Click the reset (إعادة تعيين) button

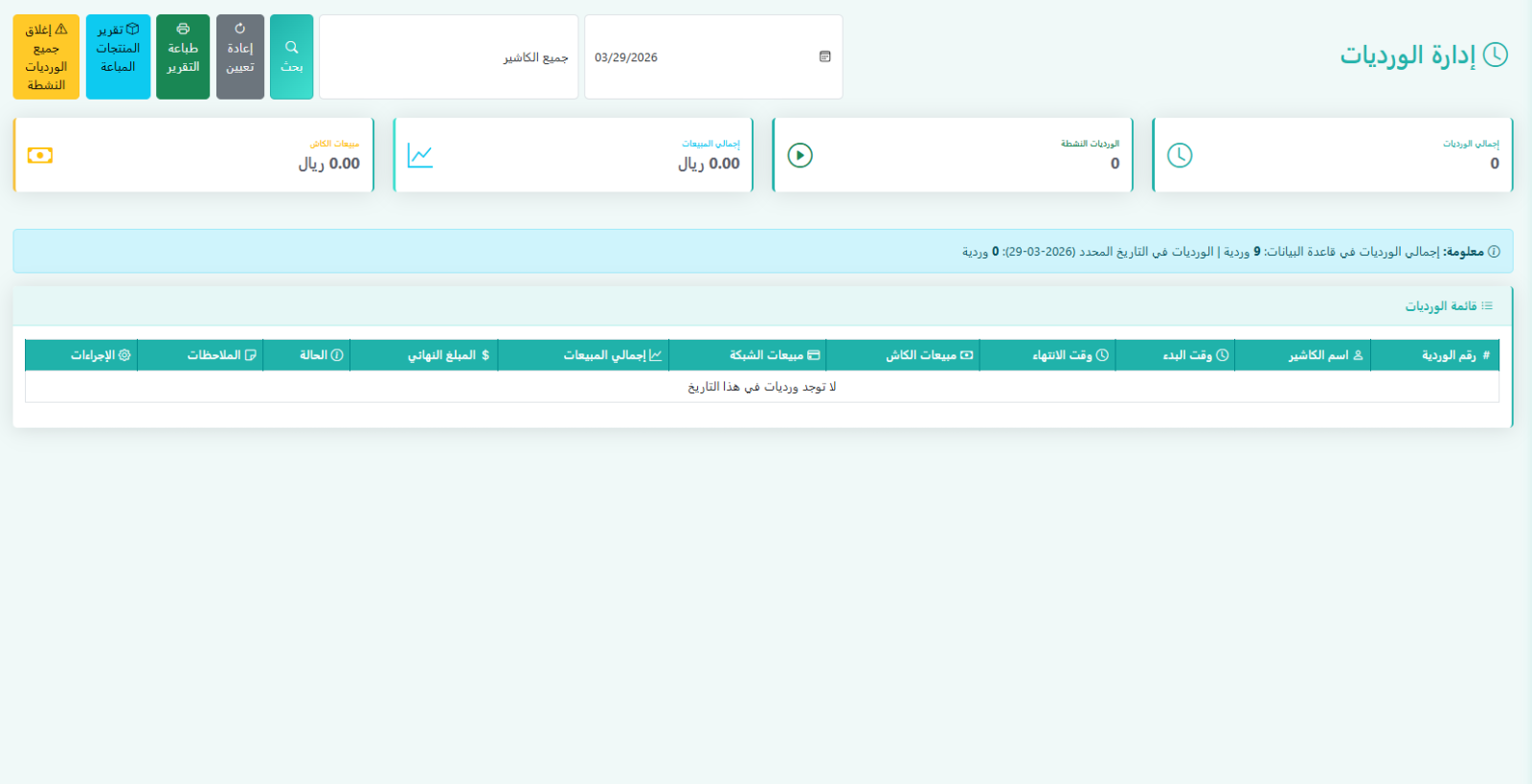pyautogui.click(x=239, y=57)
